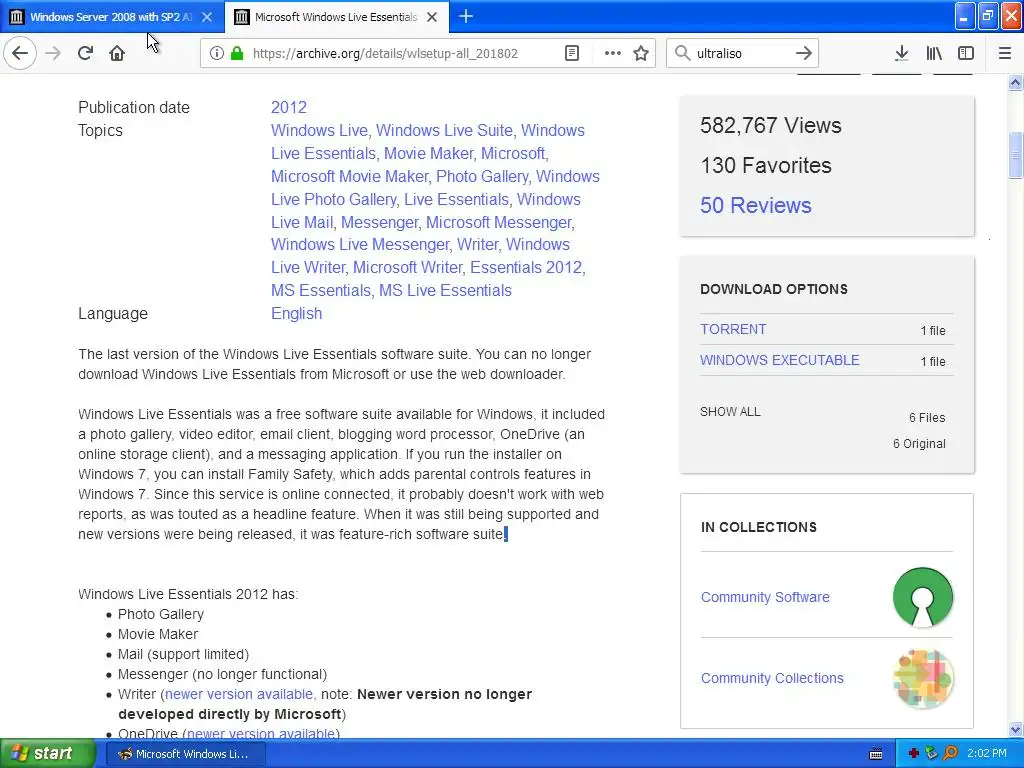Viewport: 1024px width, 768px height.
Task: Reload the current page
Action: point(85,53)
